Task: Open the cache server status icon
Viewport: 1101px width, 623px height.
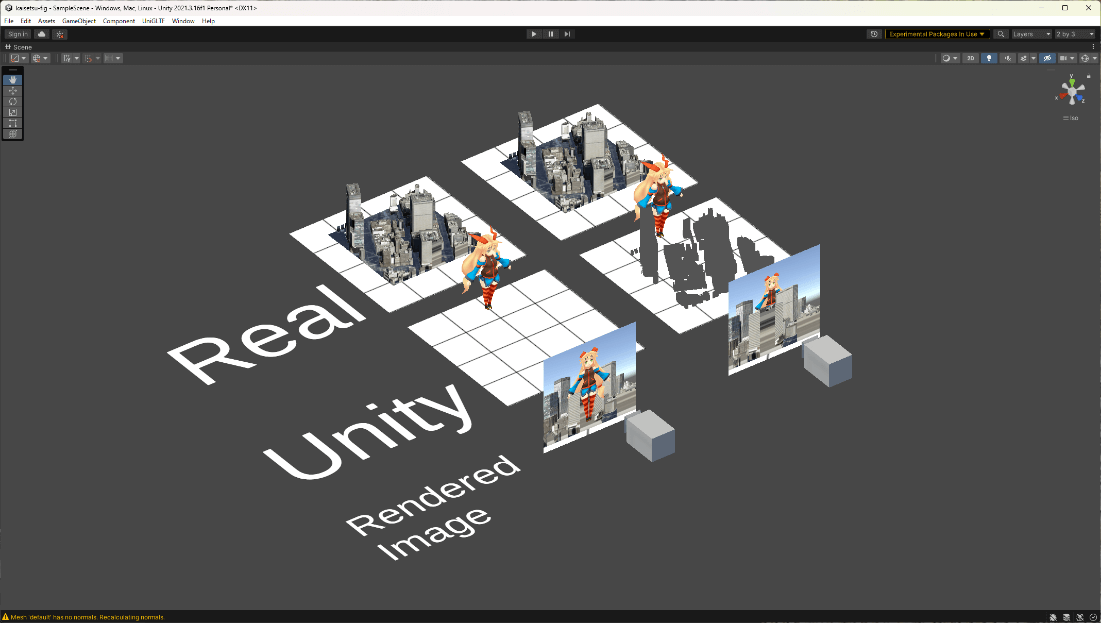Action: tap(1067, 617)
